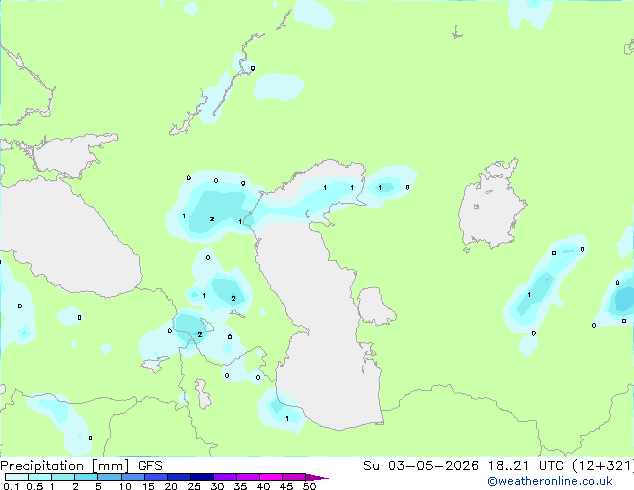Click the '0.5' legend scale value
Screen dimensions: 634x490
point(35,486)
